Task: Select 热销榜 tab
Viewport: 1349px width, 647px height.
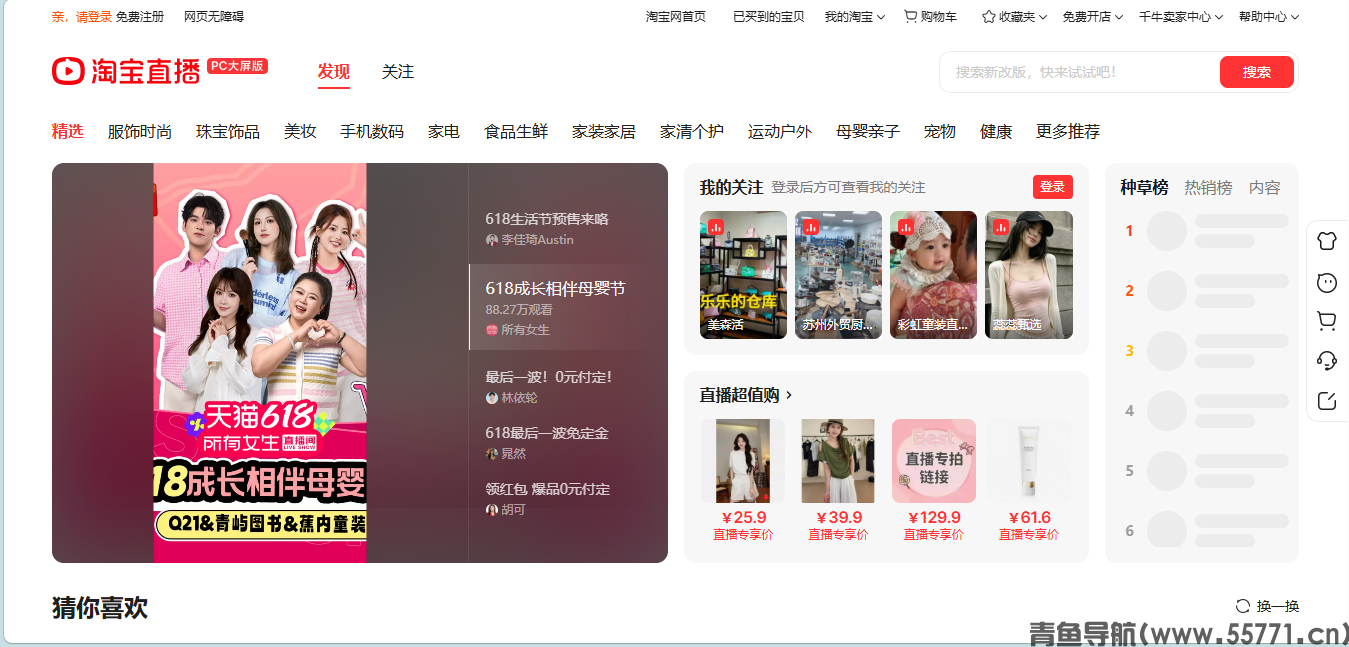Action: pyautogui.click(x=1208, y=188)
